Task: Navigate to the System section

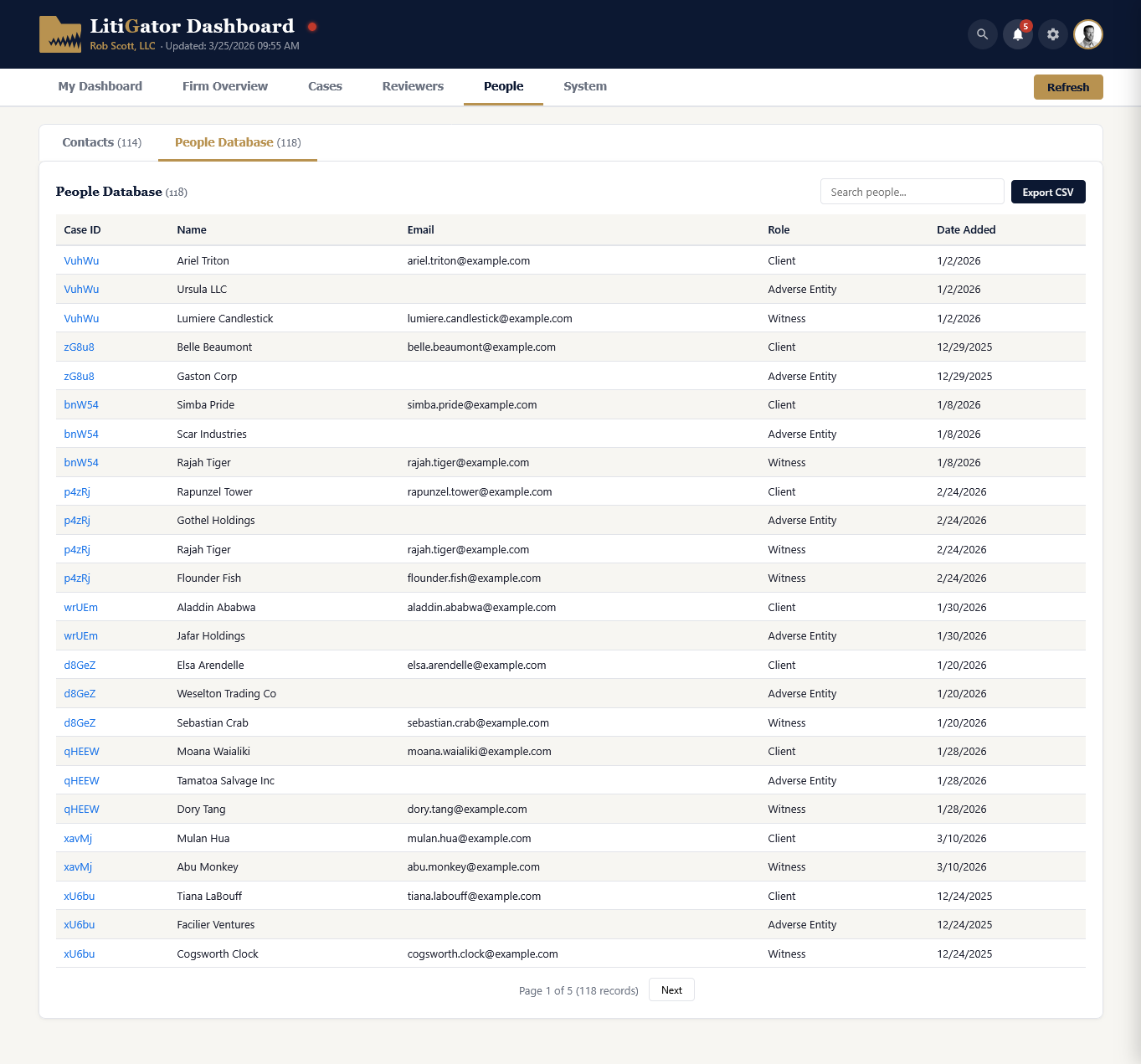Action: 585,86
